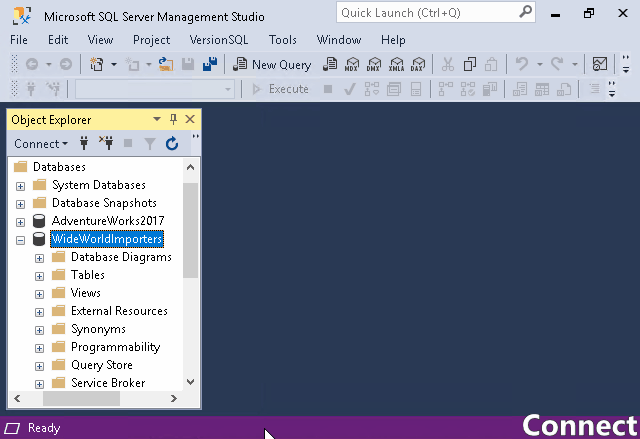The image size is (640, 439).
Task: Click the New Project toolbar icon
Action: click(97, 64)
